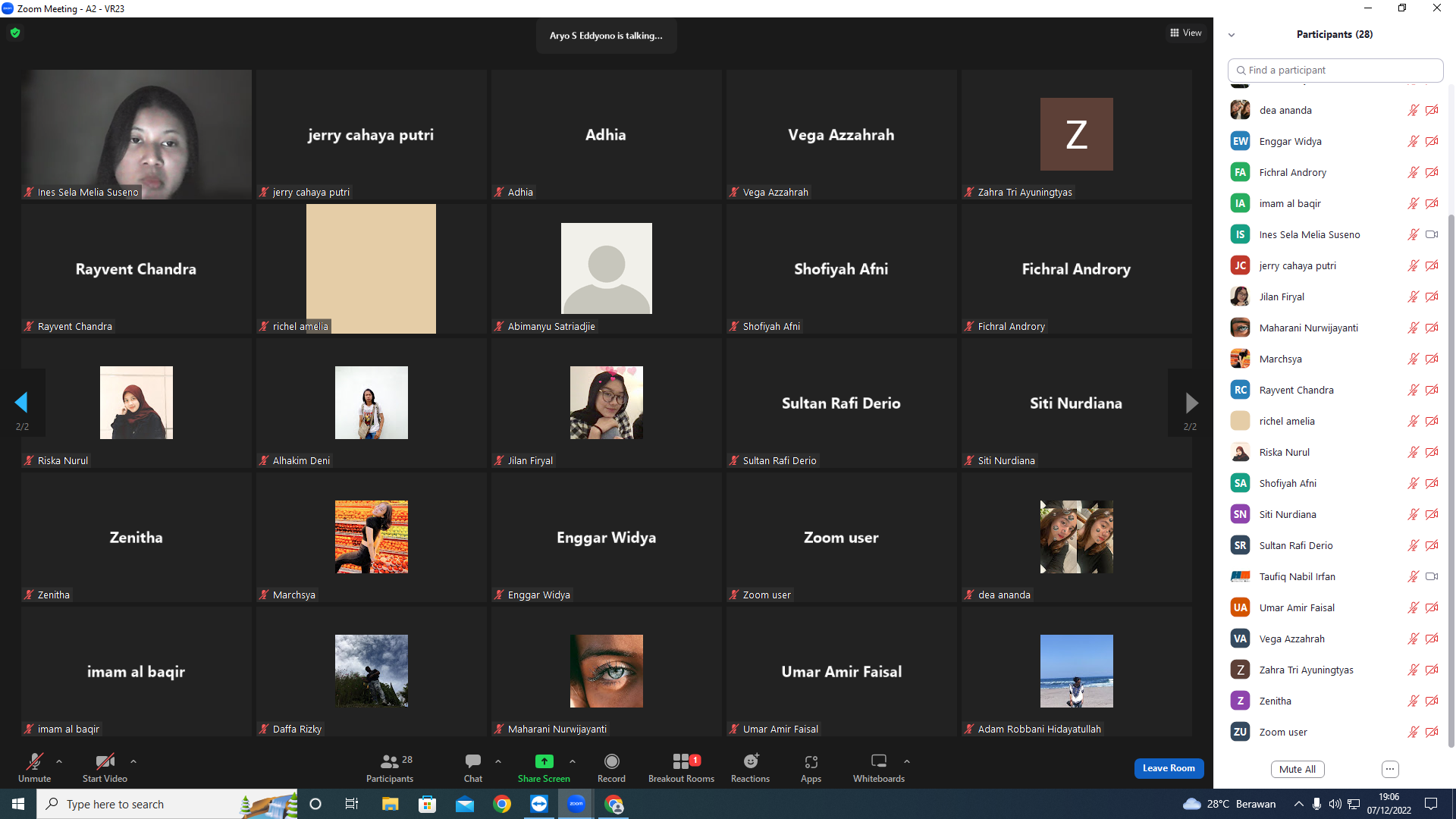
Task: Select Daffa Rizky gallery tile
Action: 372,671
